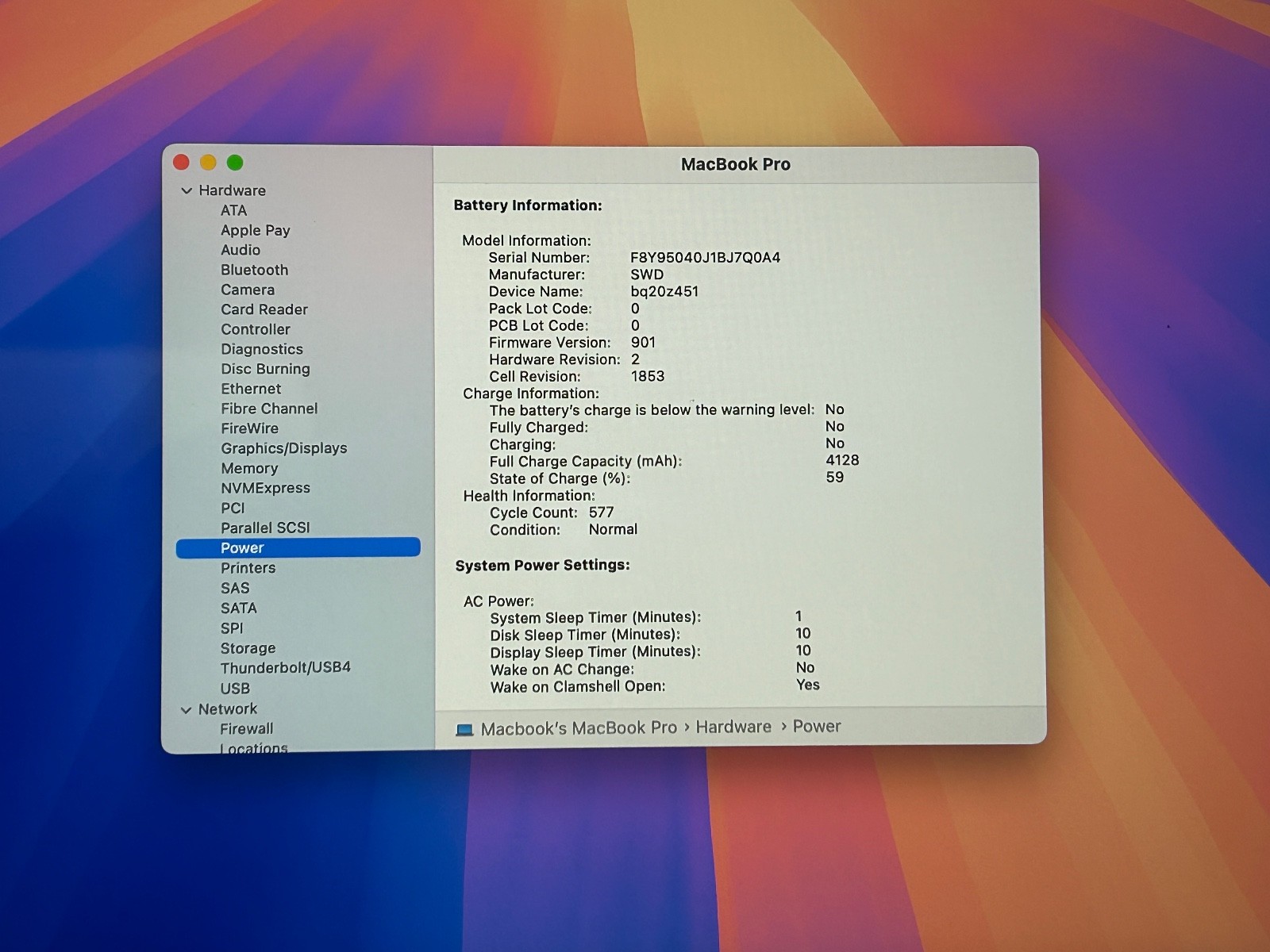Close the window with the red button
This screenshot has height=952, width=1270.
click(181, 163)
